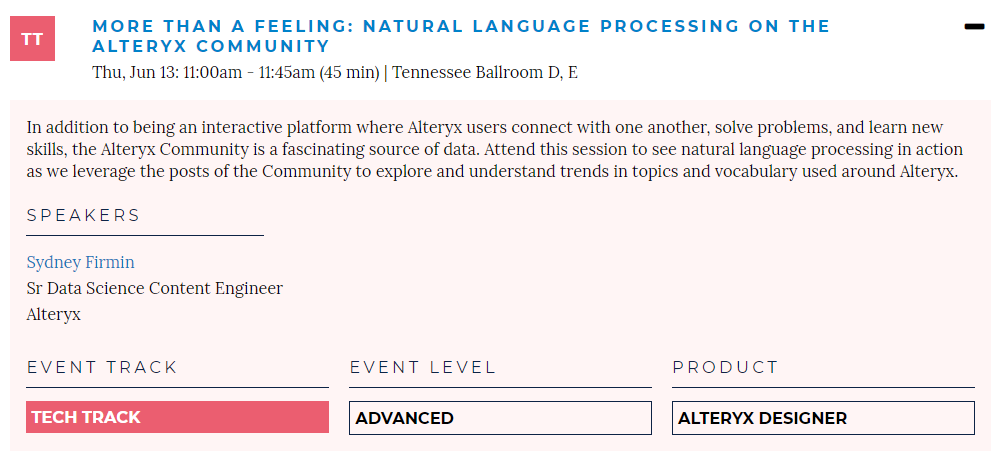Viewport: 1003px width, 462px height.
Task: Click the Sr Data Science Content Engineer title
Action: point(154,289)
